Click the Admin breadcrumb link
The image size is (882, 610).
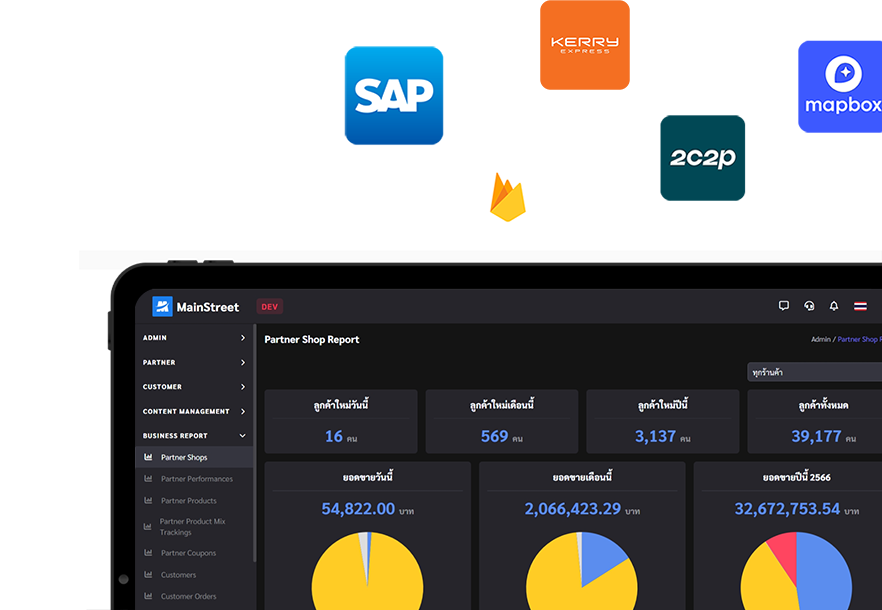pyautogui.click(x=820, y=340)
